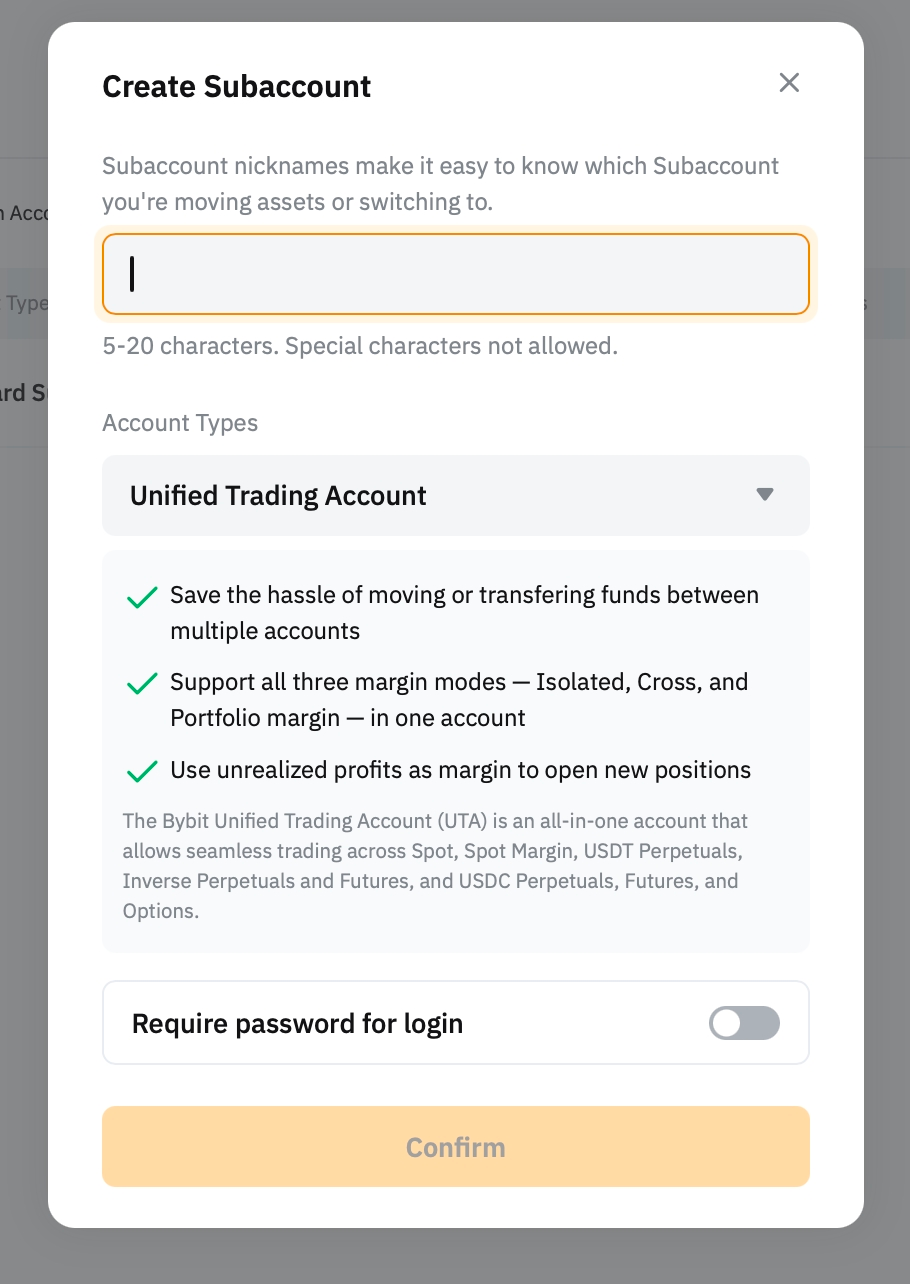Screen dimensions: 910x1284
Task: Click the 'Create Subaccount' dialog title
Action: [x=237, y=86]
